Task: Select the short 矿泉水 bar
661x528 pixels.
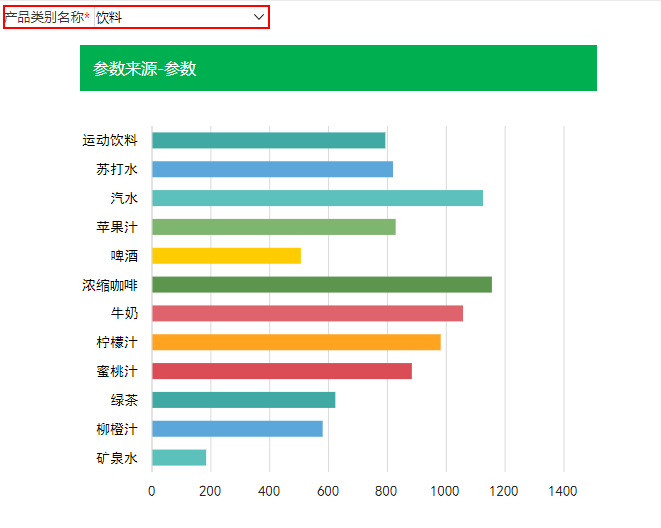Action: (179, 458)
